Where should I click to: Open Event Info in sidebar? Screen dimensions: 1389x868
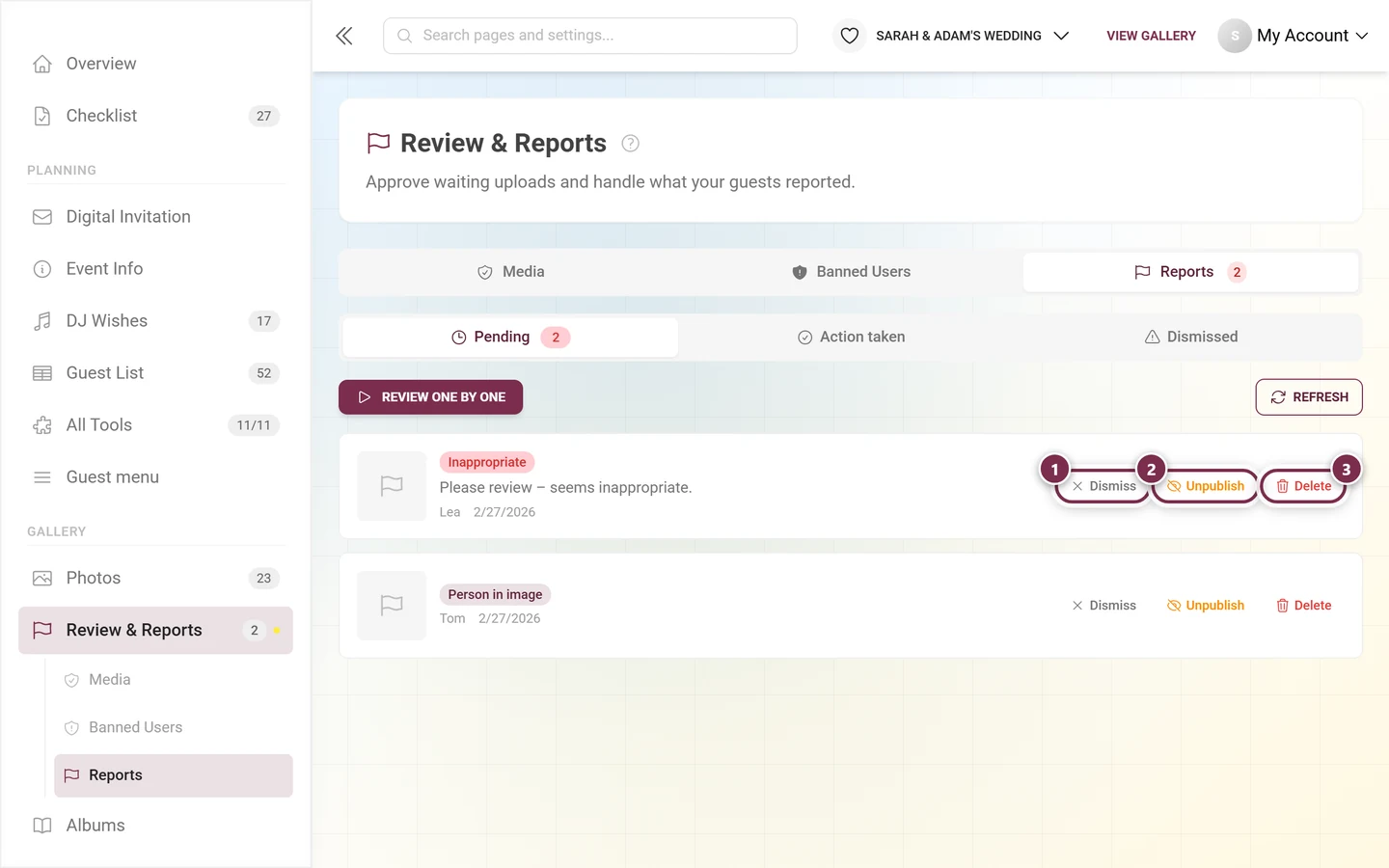click(155, 269)
